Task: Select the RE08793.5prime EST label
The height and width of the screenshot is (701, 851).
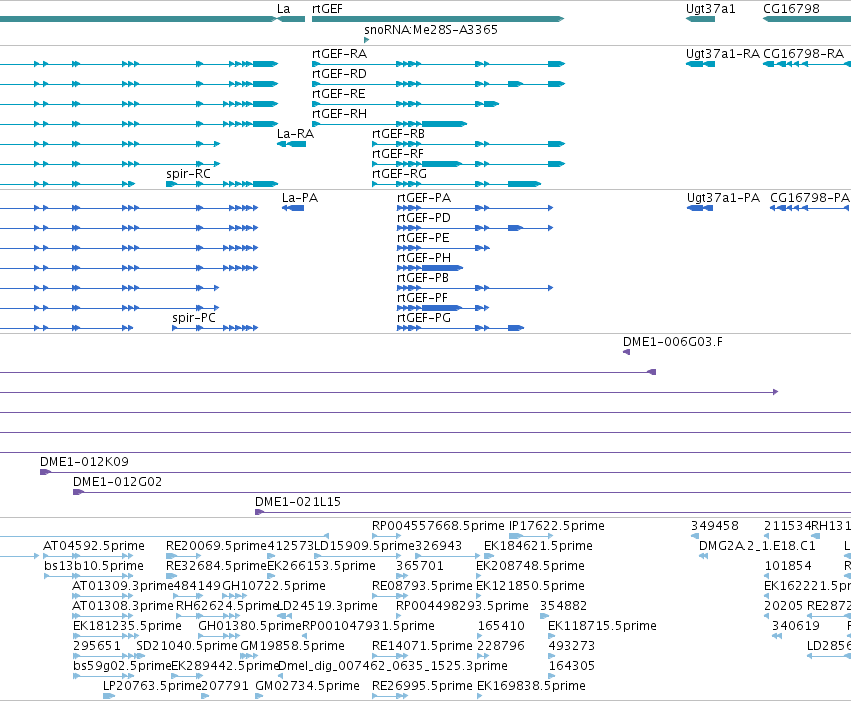Action: 422,586
